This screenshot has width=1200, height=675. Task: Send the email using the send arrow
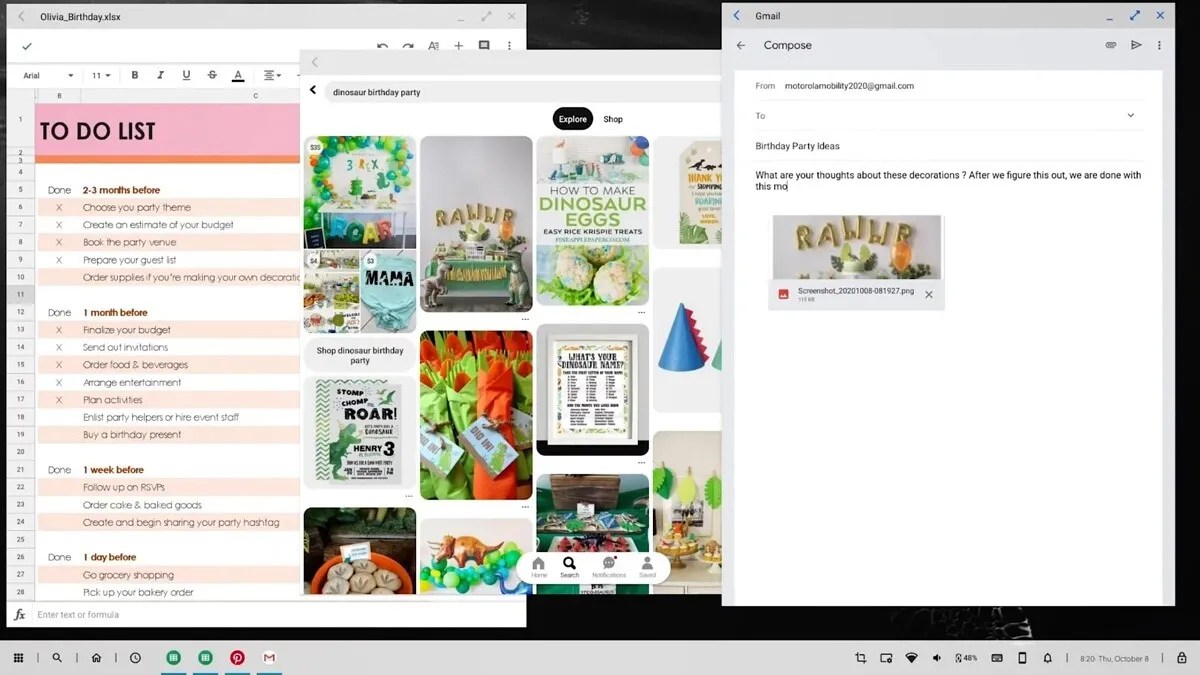coord(1137,45)
